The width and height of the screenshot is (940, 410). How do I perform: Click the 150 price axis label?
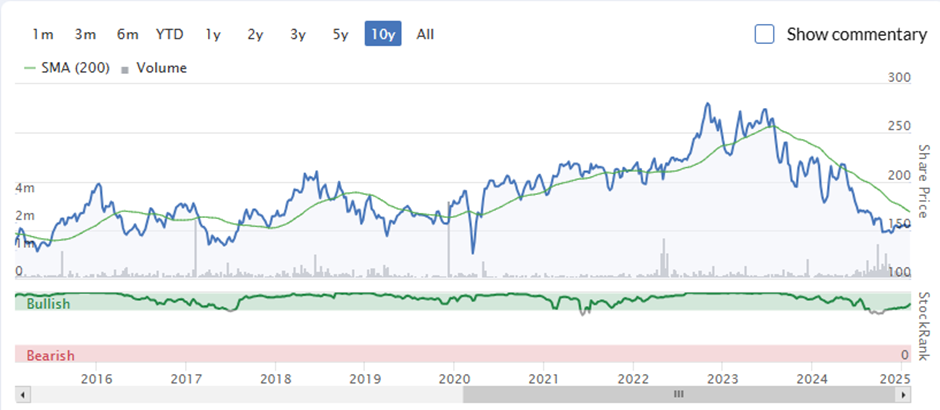[900, 224]
